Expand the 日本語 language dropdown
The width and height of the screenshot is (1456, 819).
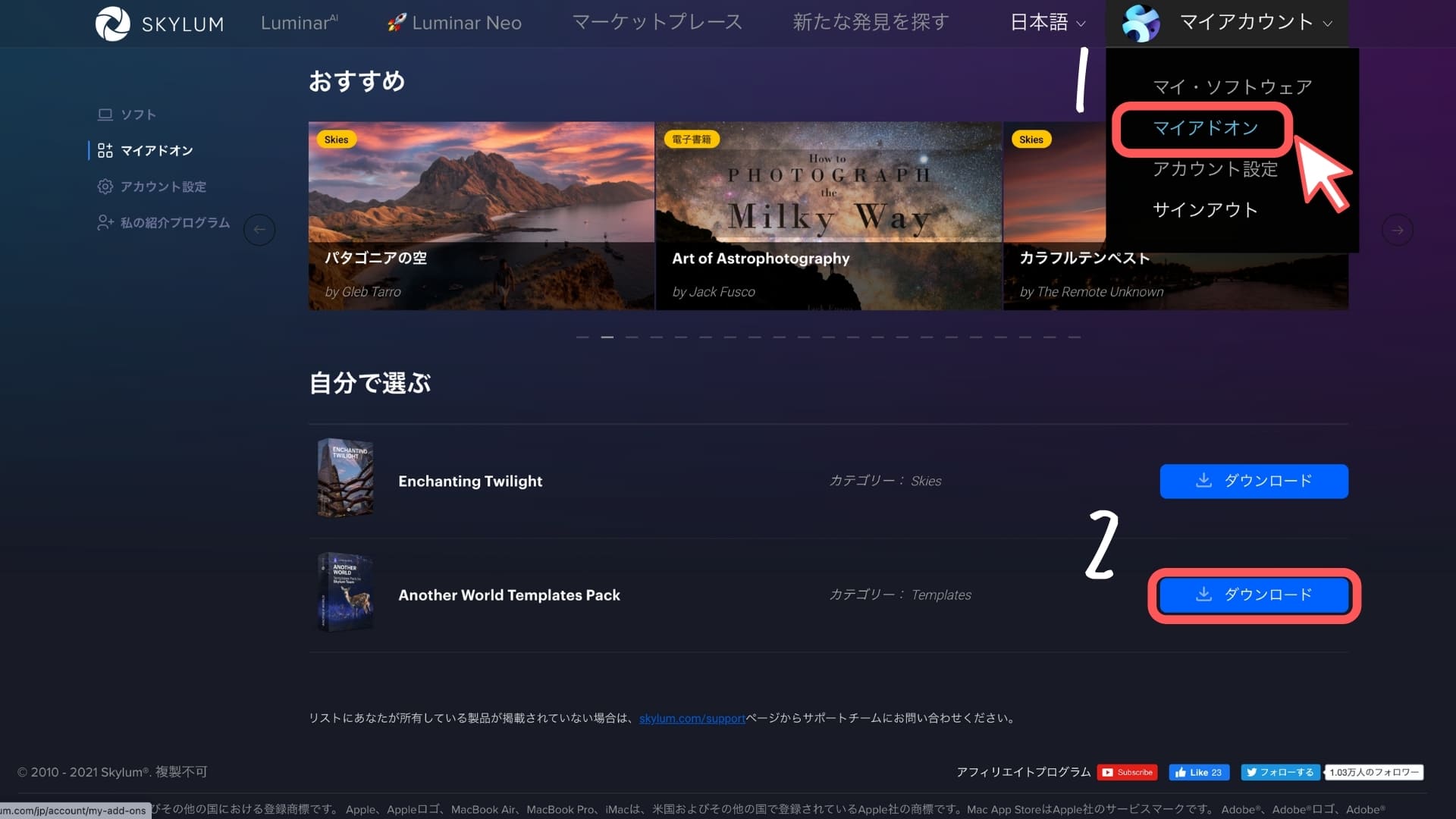pos(1047,23)
